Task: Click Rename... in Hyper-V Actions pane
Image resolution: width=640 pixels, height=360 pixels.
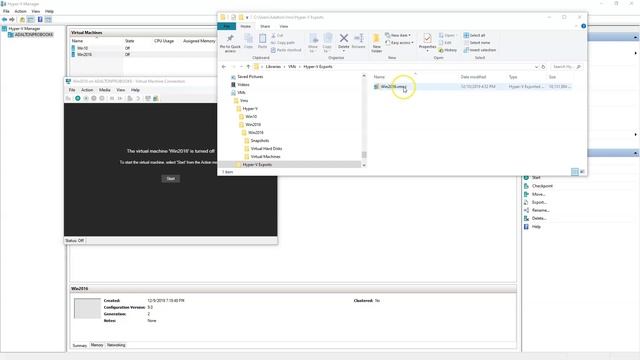Action: point(540,210)
